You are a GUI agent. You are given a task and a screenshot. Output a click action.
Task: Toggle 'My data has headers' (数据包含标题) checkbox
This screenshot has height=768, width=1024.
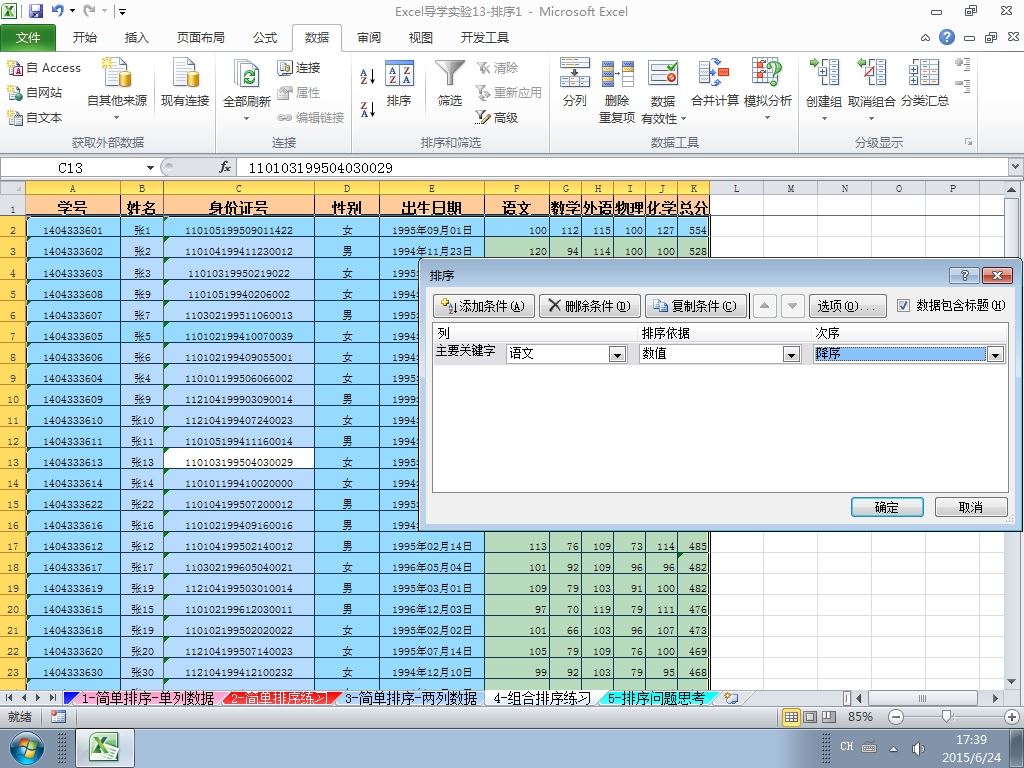tap(903, 306)
